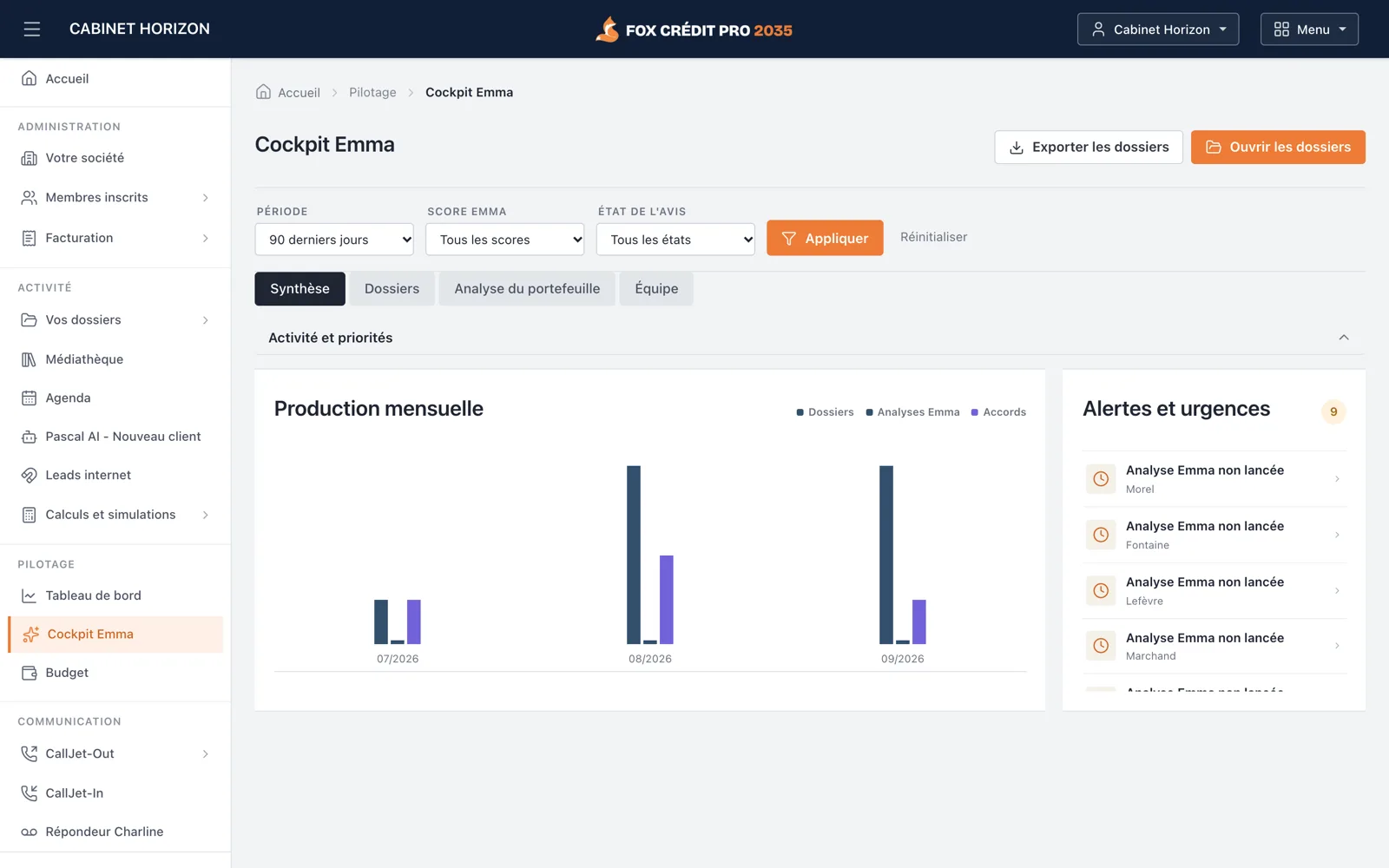
Task: Open clock alert for Morel
Action: (x=1101, y=479)
